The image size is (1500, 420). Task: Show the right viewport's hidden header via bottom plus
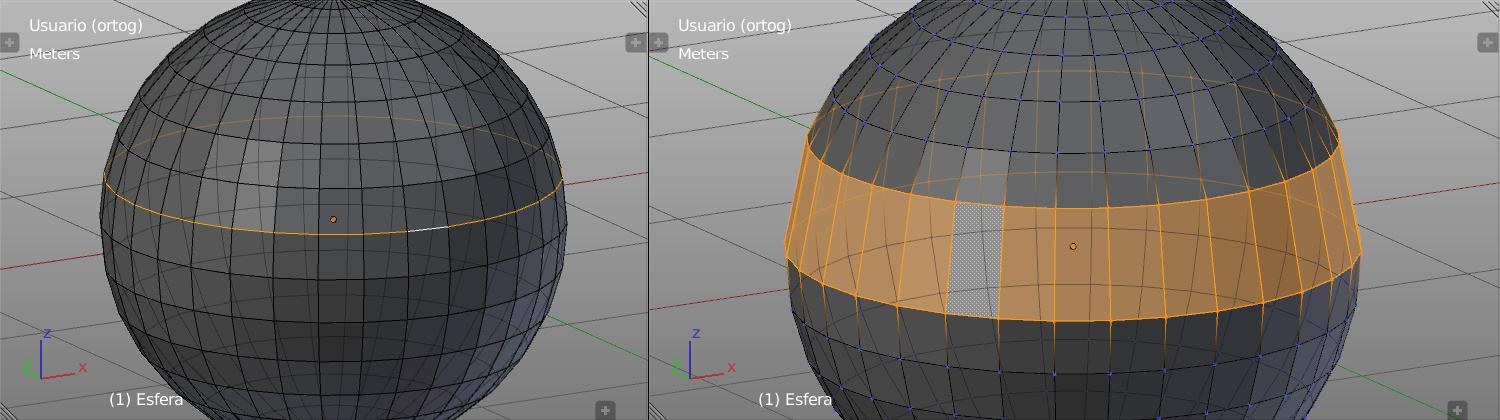tap(1457, 410)
